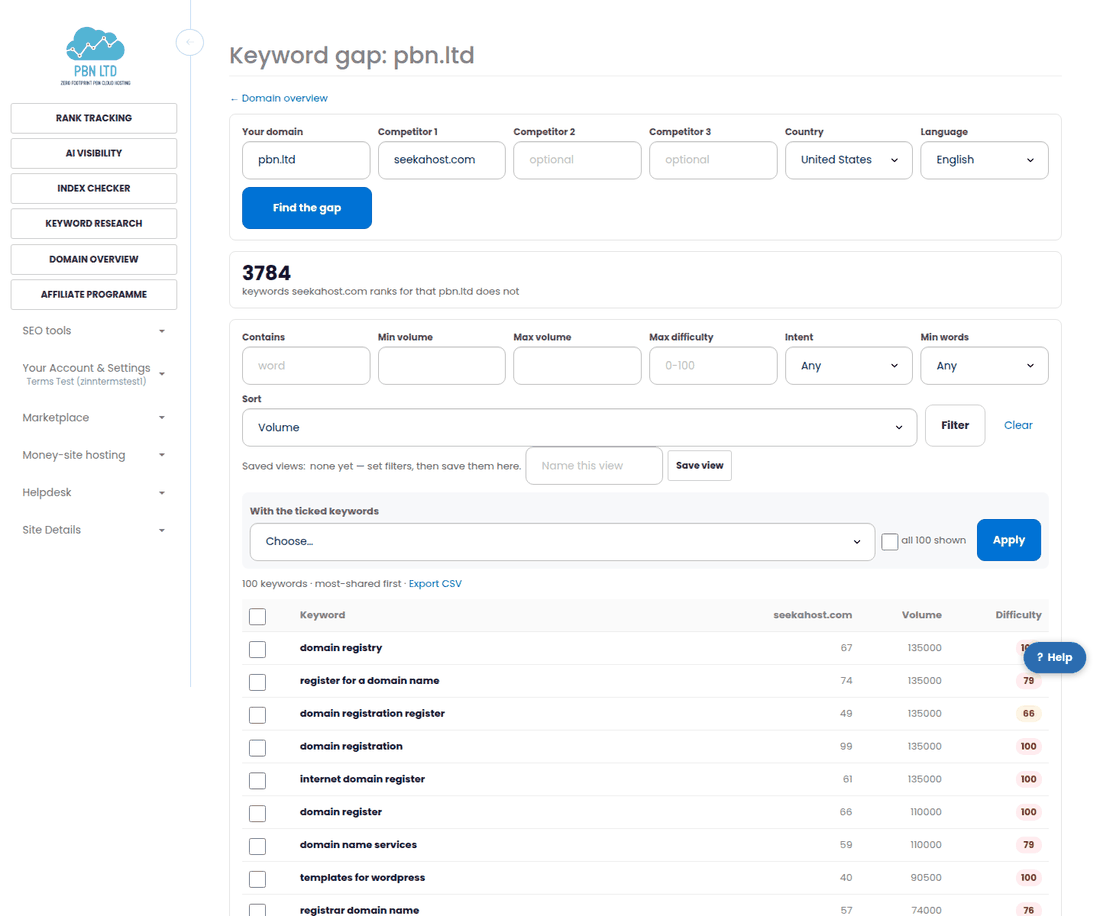Click volume 90500 for templates for wordpress
The height and width of the screenshot is (916, 1100).
click(x=926, y=877)
